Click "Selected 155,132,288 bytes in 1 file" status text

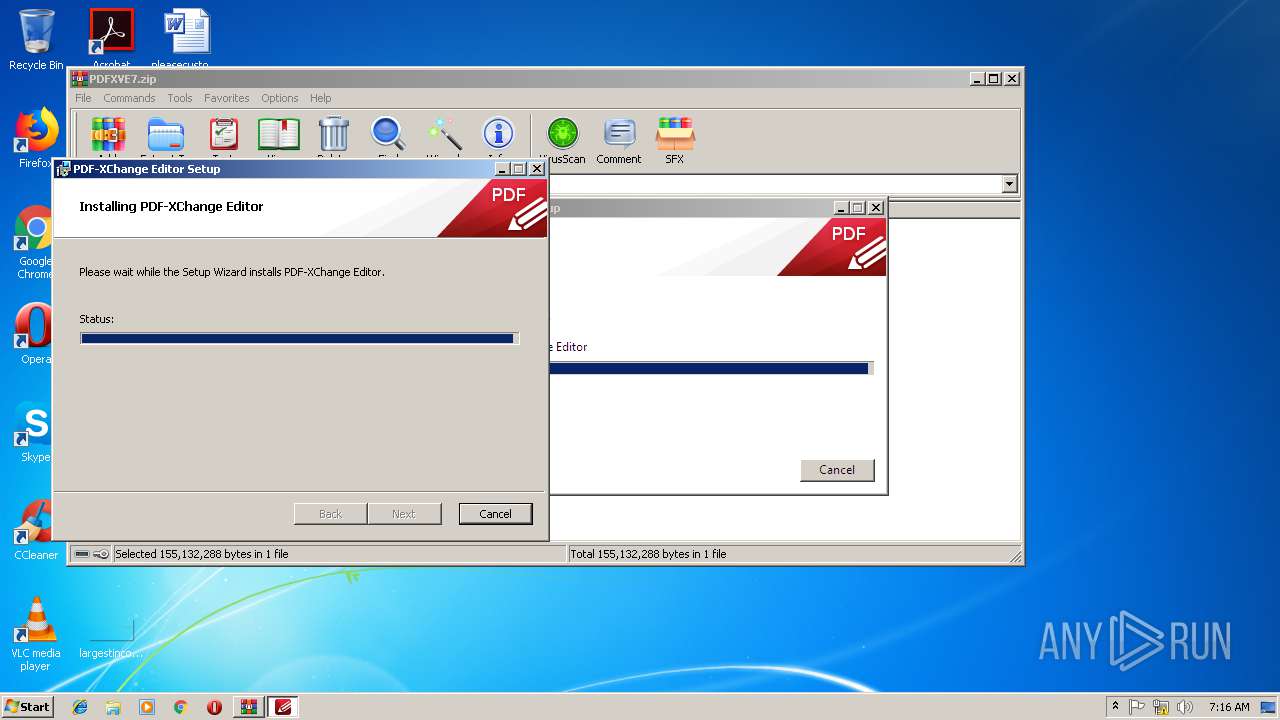coord(202,554)
